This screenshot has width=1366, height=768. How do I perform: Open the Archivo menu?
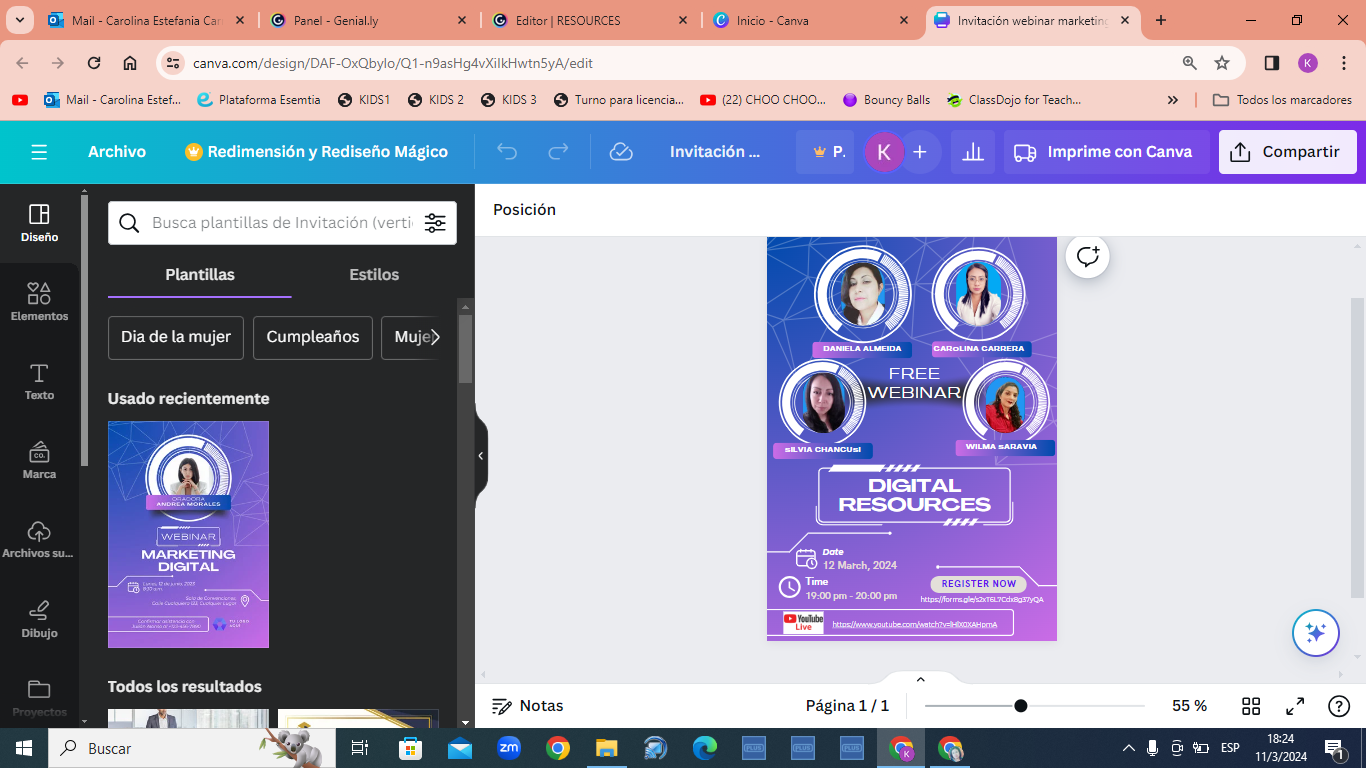pos(117,151)
